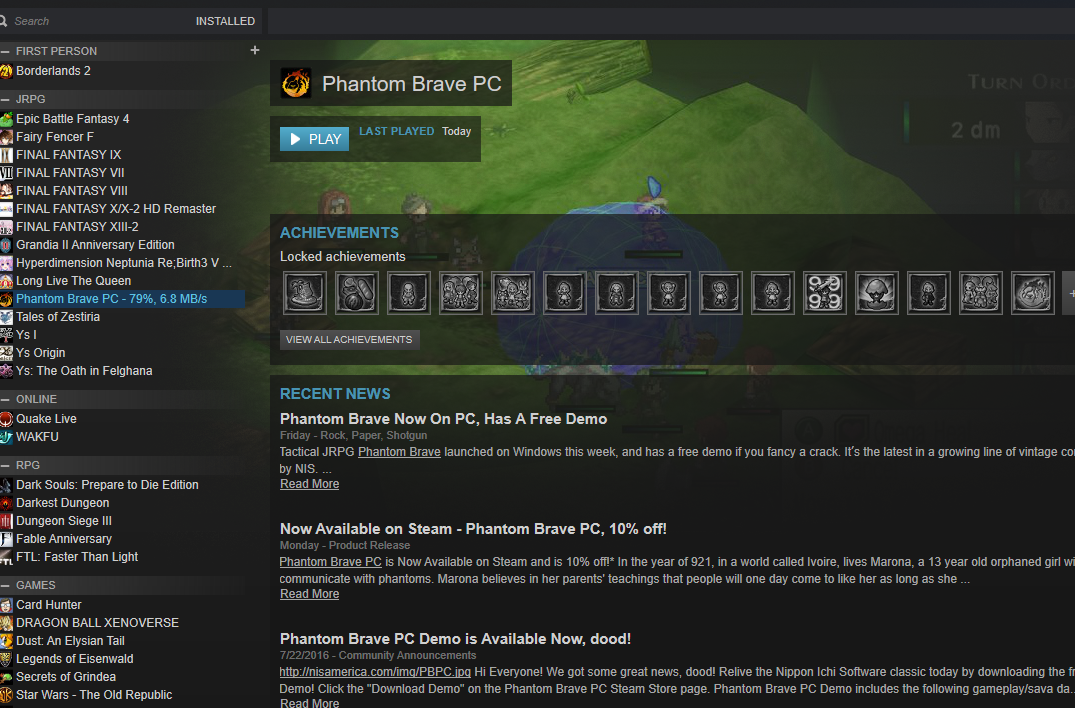Viewport: 1075px width, 708px height.
Task: Click the FINAL FANTASY VIII icon
Action: pos(6,191)
